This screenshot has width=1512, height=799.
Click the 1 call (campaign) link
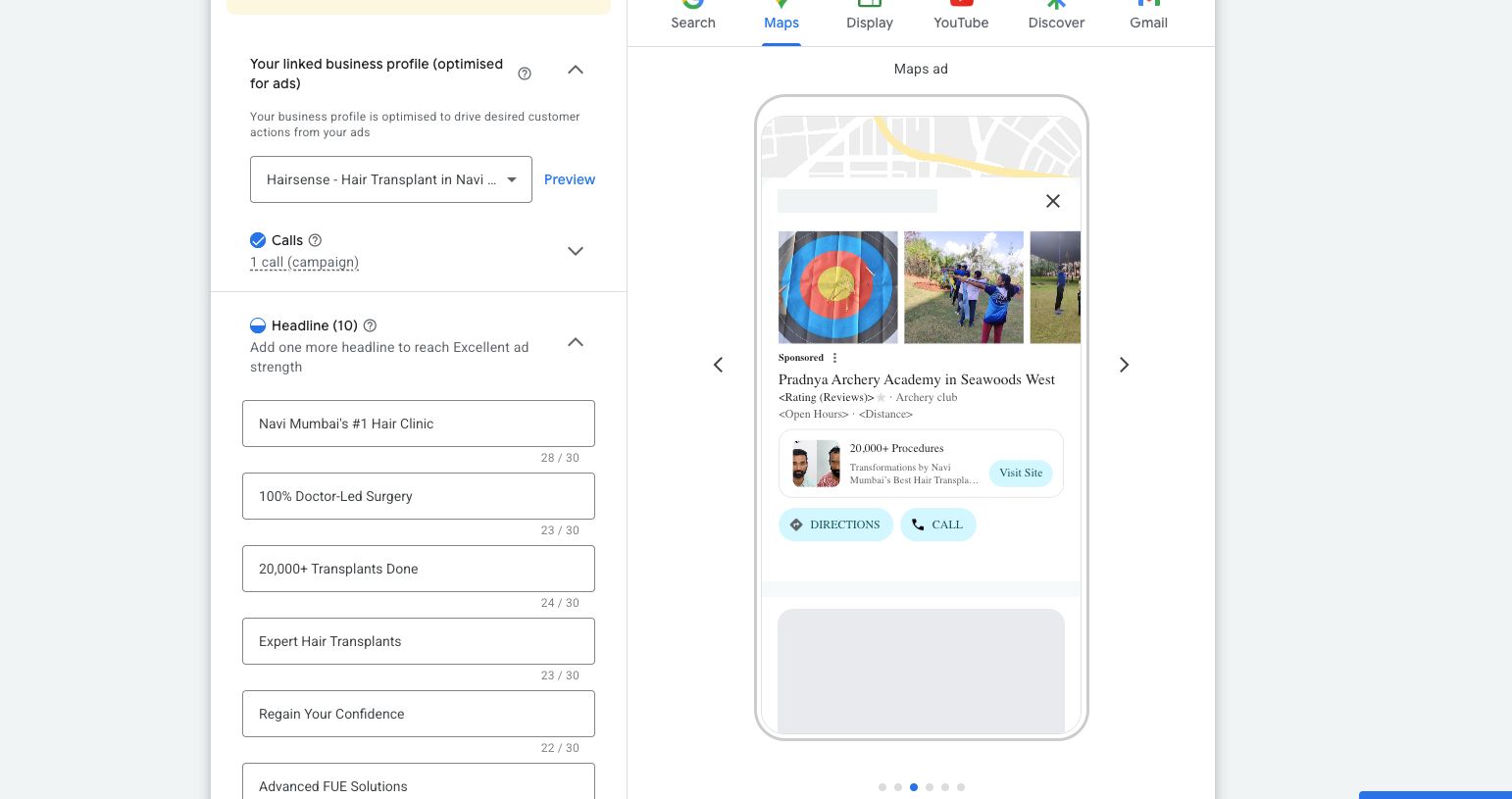[304, 262]
